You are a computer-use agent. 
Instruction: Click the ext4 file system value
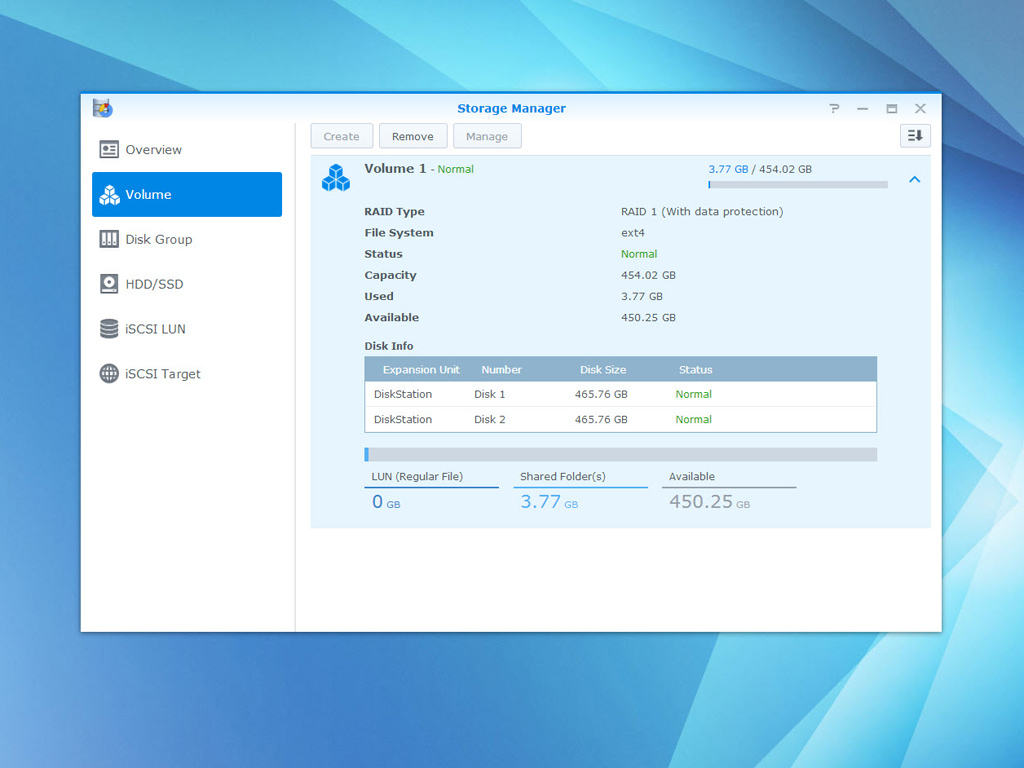[x=633, y=232]
